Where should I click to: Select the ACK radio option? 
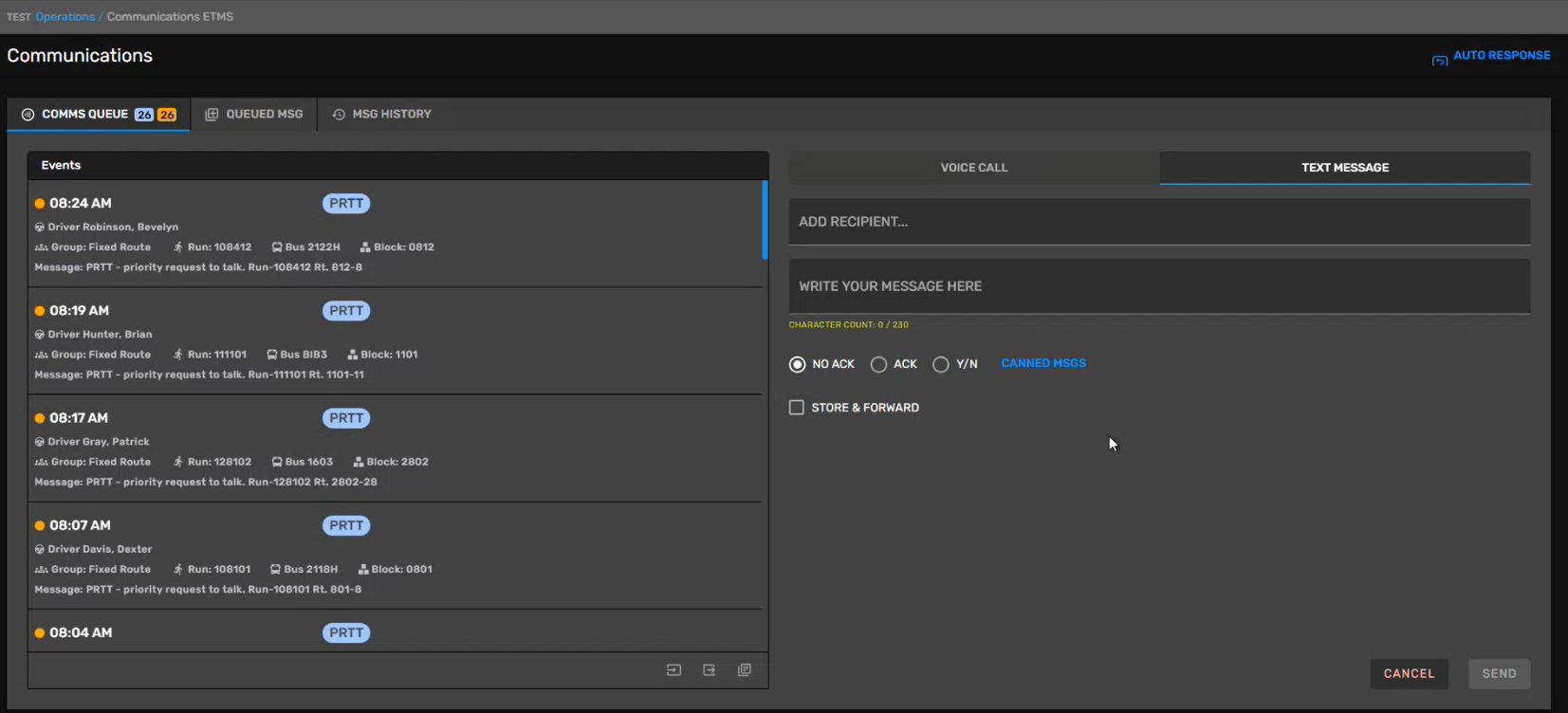click(x=878, y=365)
